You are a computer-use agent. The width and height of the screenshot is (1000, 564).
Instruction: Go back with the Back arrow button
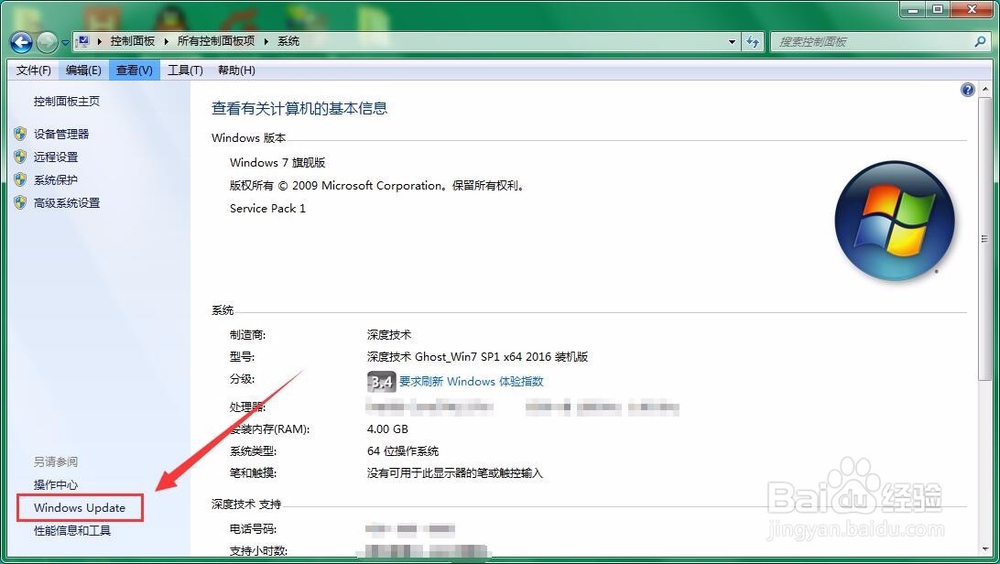point(21,42)
